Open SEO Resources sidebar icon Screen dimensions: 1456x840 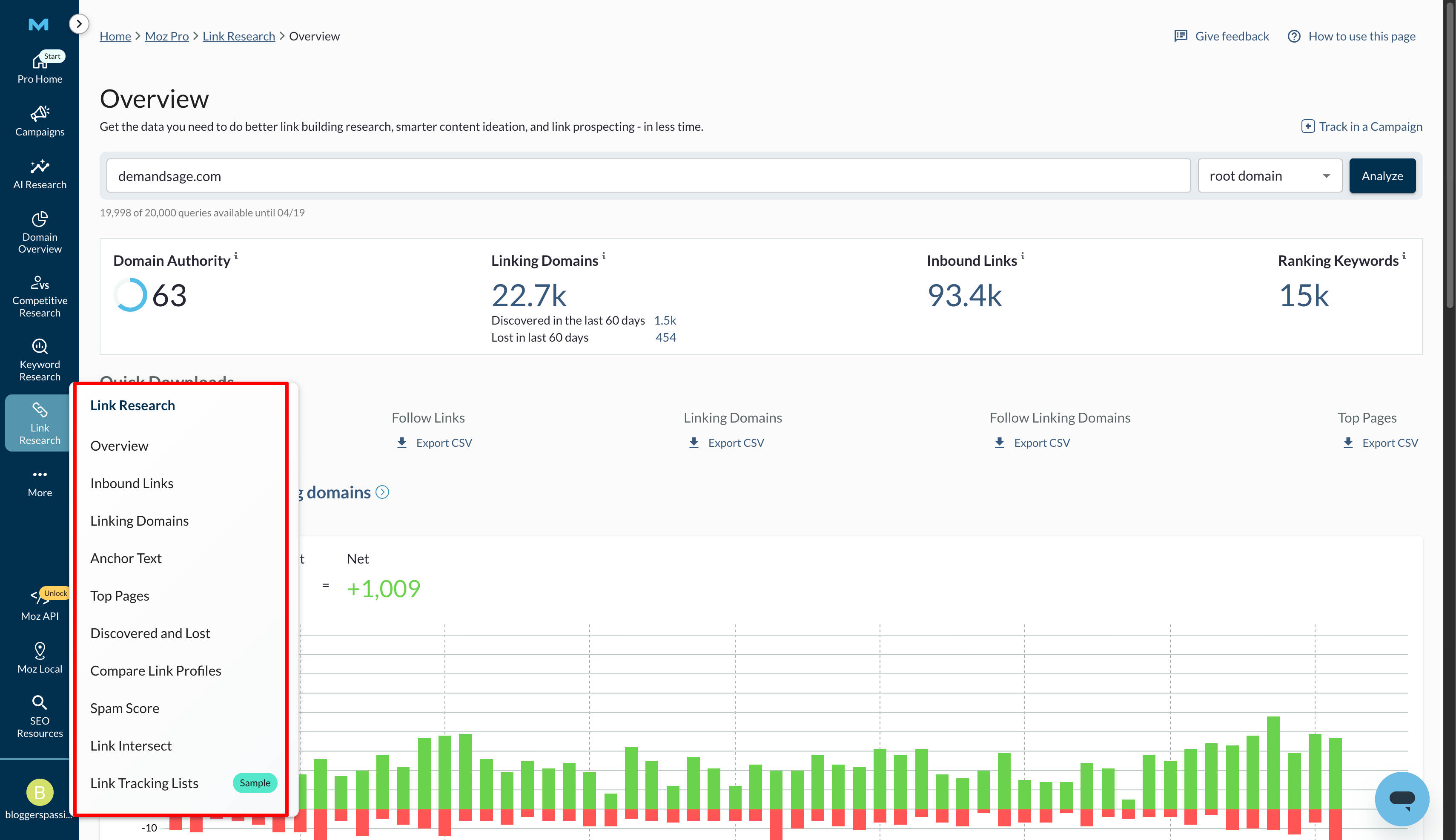click(39, 715)
